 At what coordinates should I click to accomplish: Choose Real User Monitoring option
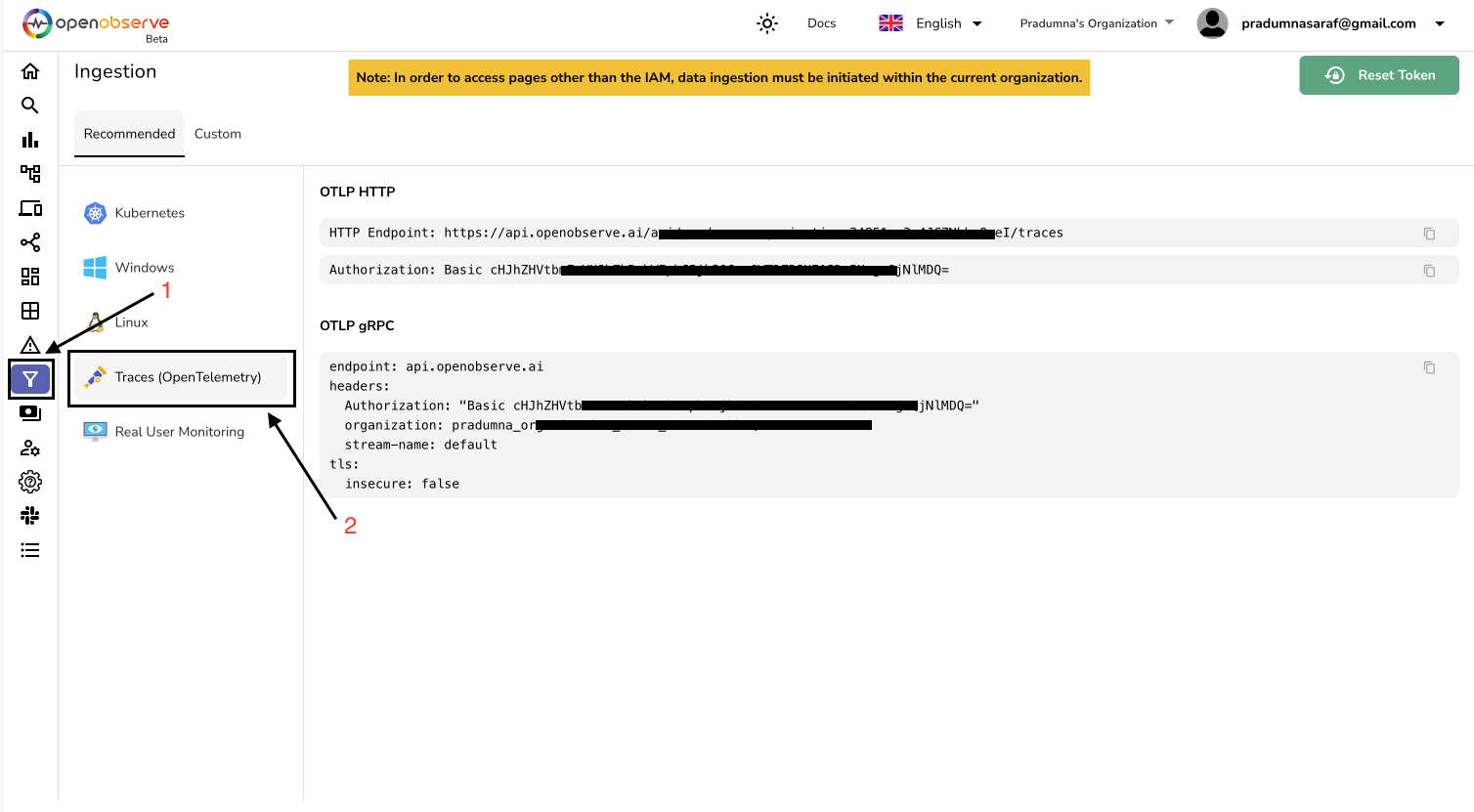[x=179, y=432]
